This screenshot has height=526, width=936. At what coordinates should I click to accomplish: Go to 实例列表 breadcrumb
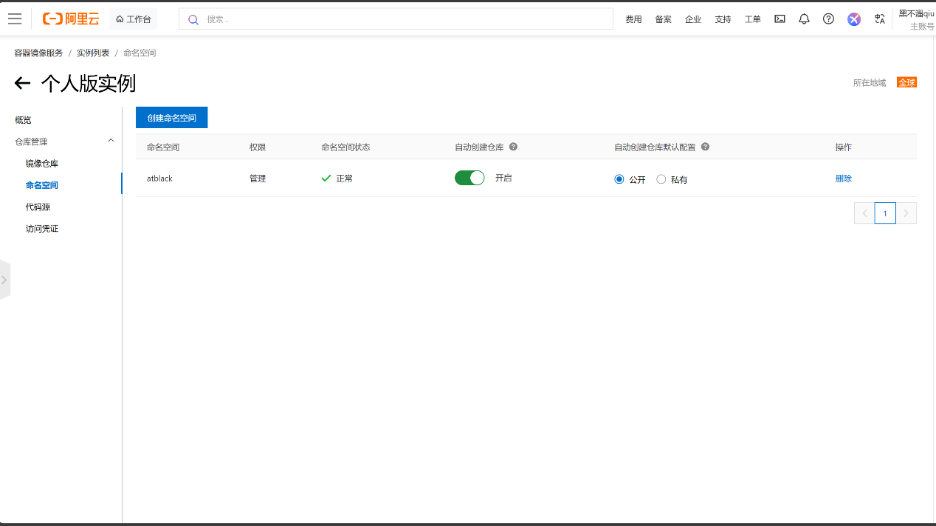tap(93, 53)
